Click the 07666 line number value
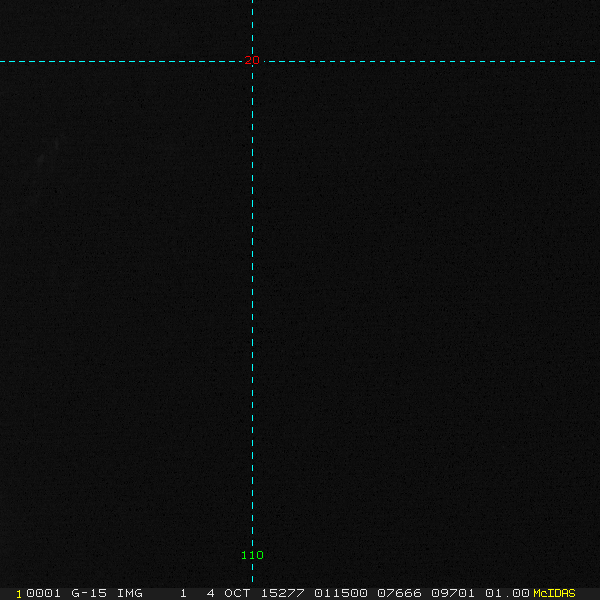The width and height of the screenshot is (600, 600). [x=399, y=593]
